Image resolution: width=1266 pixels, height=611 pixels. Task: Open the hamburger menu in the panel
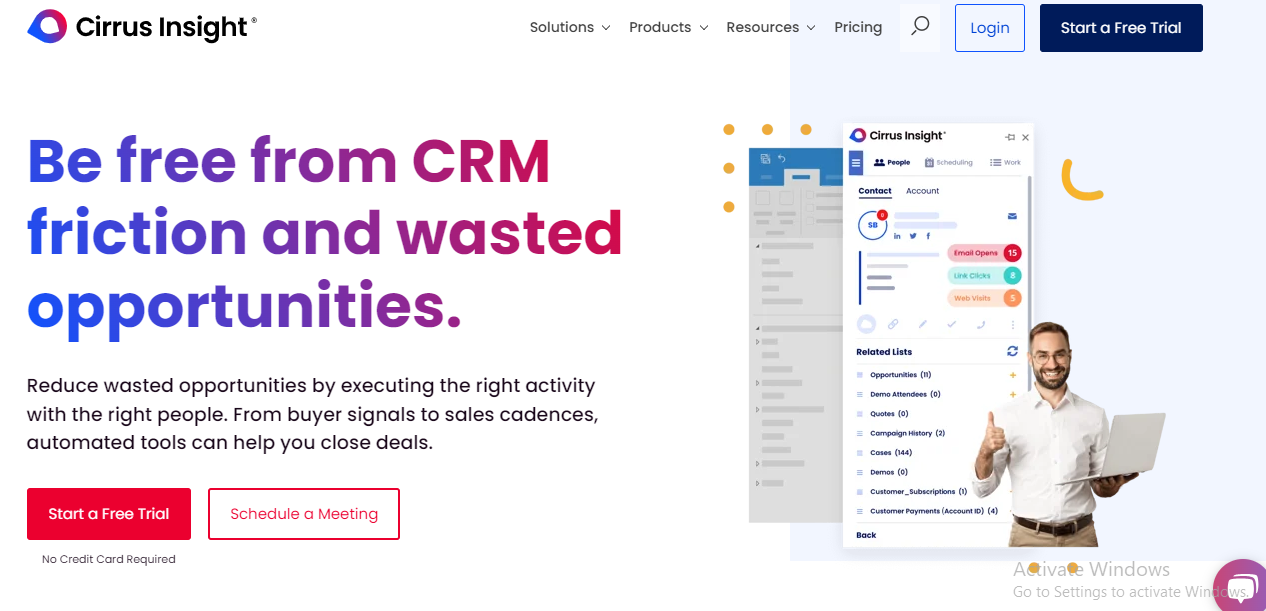click(x=856, y=163)
